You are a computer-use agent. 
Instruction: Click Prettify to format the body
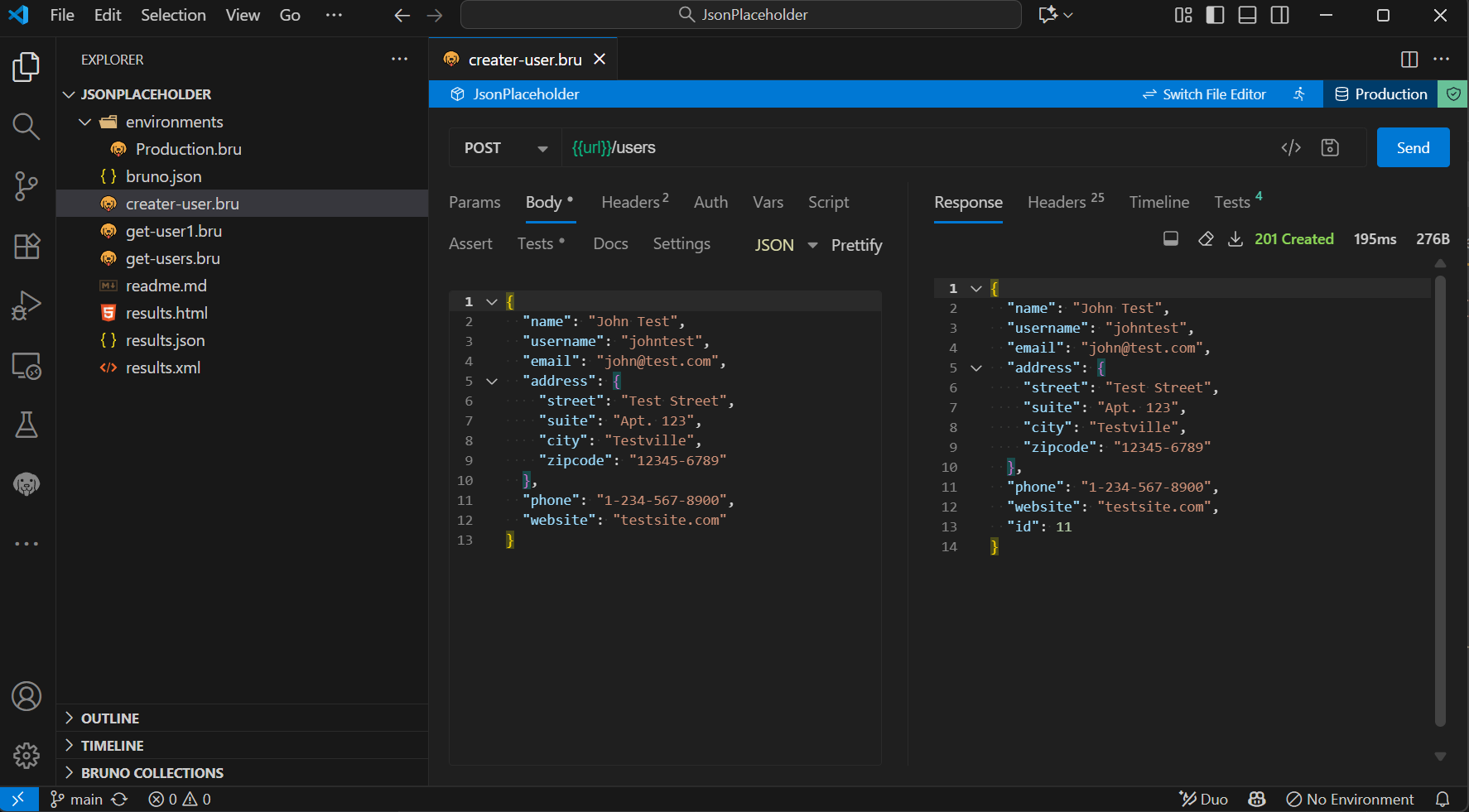856,245
